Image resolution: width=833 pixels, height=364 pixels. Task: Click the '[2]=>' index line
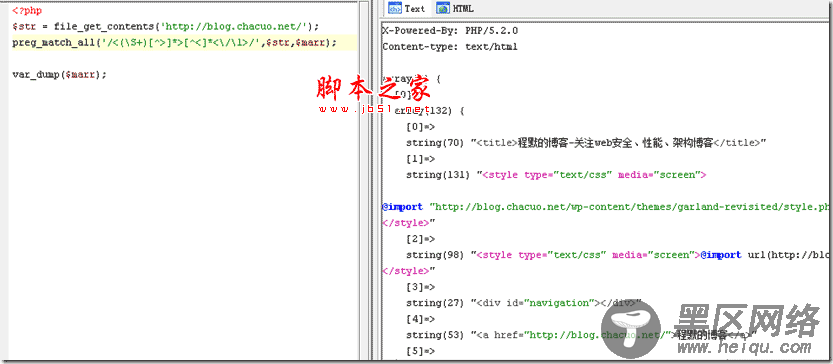point(420,239)
